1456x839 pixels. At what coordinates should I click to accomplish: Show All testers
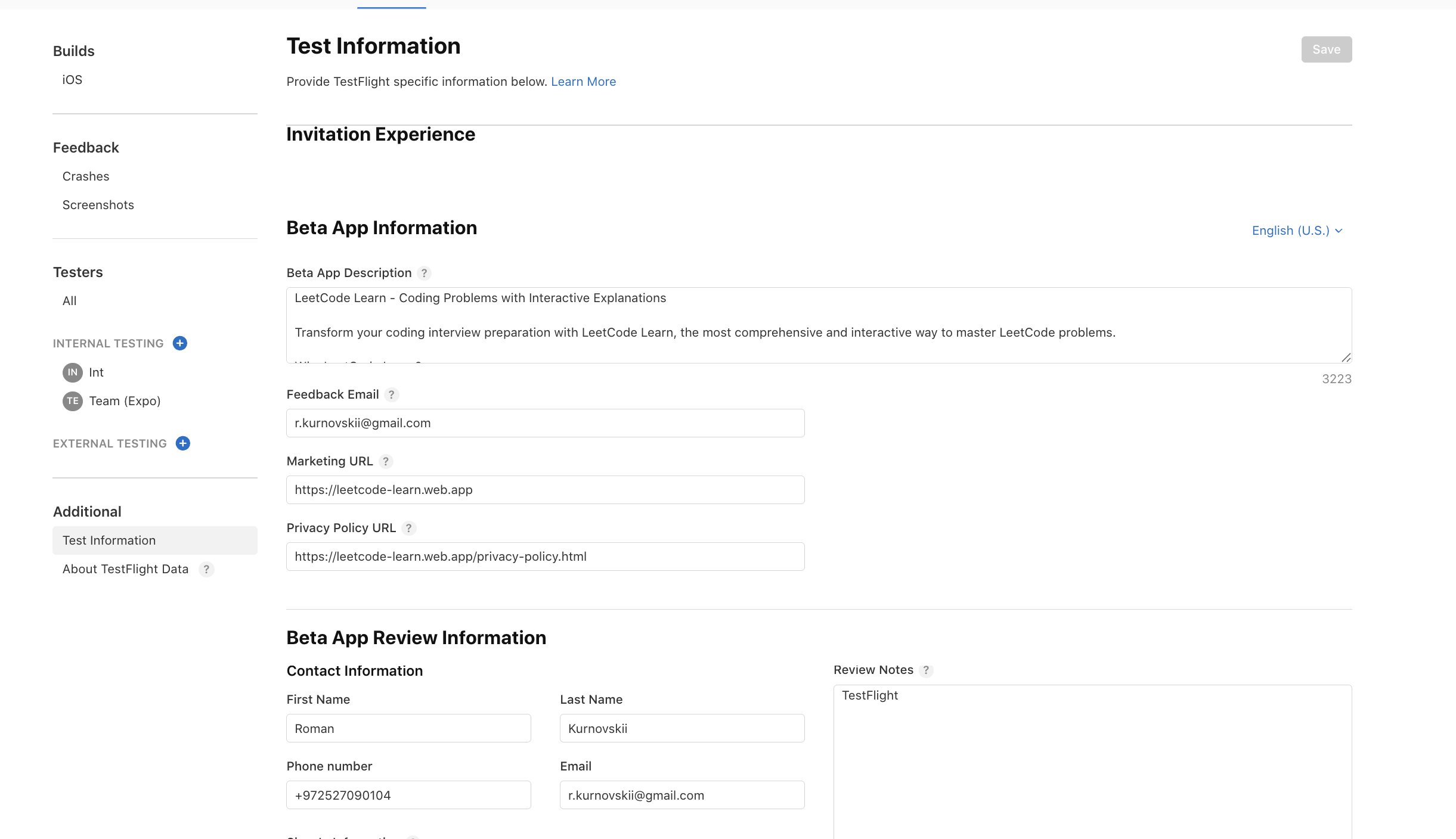coord(69,300)
